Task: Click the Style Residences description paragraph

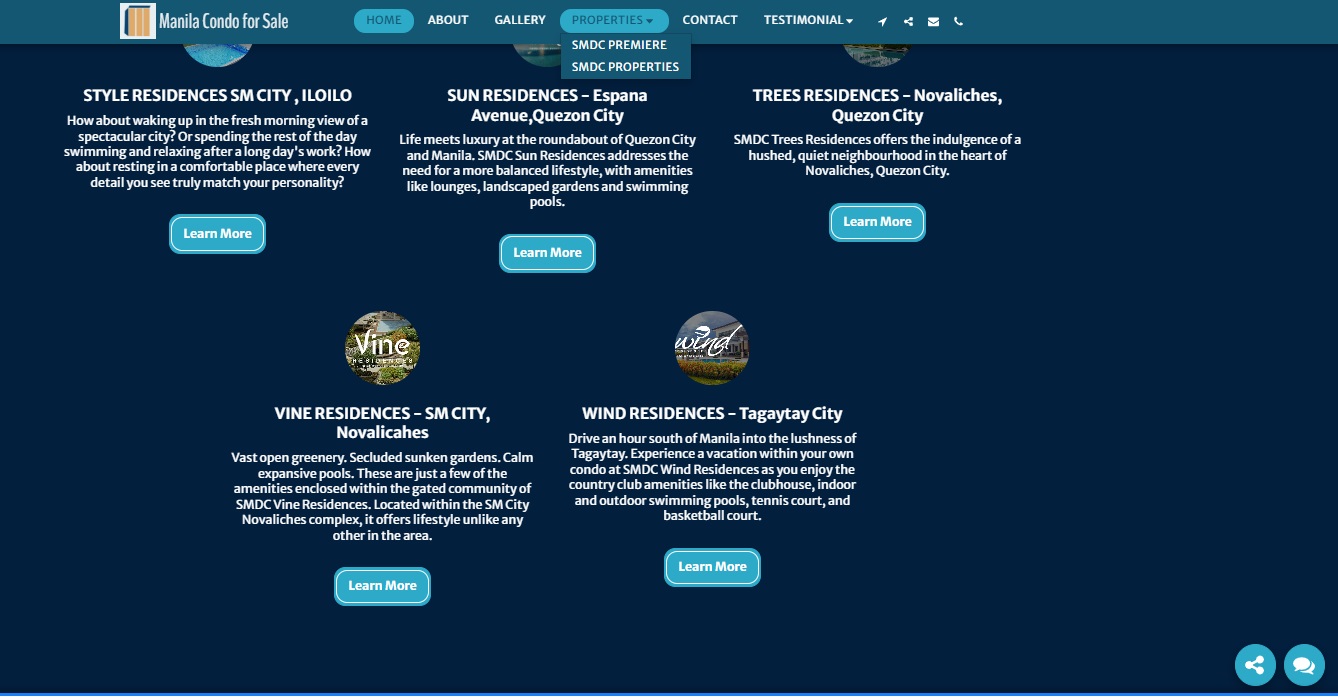Action: pos(217,152)
